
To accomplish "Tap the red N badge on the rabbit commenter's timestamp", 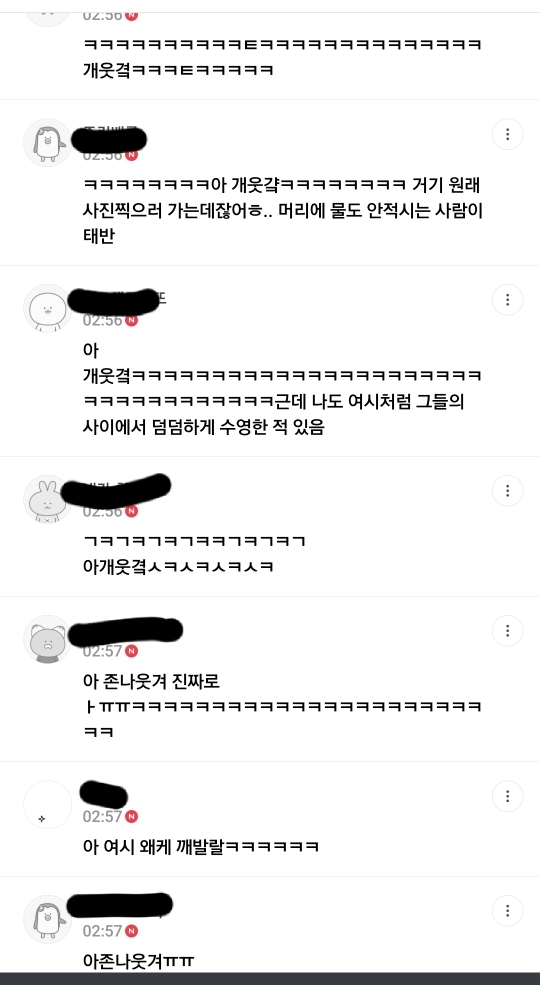I will [131, 511].
